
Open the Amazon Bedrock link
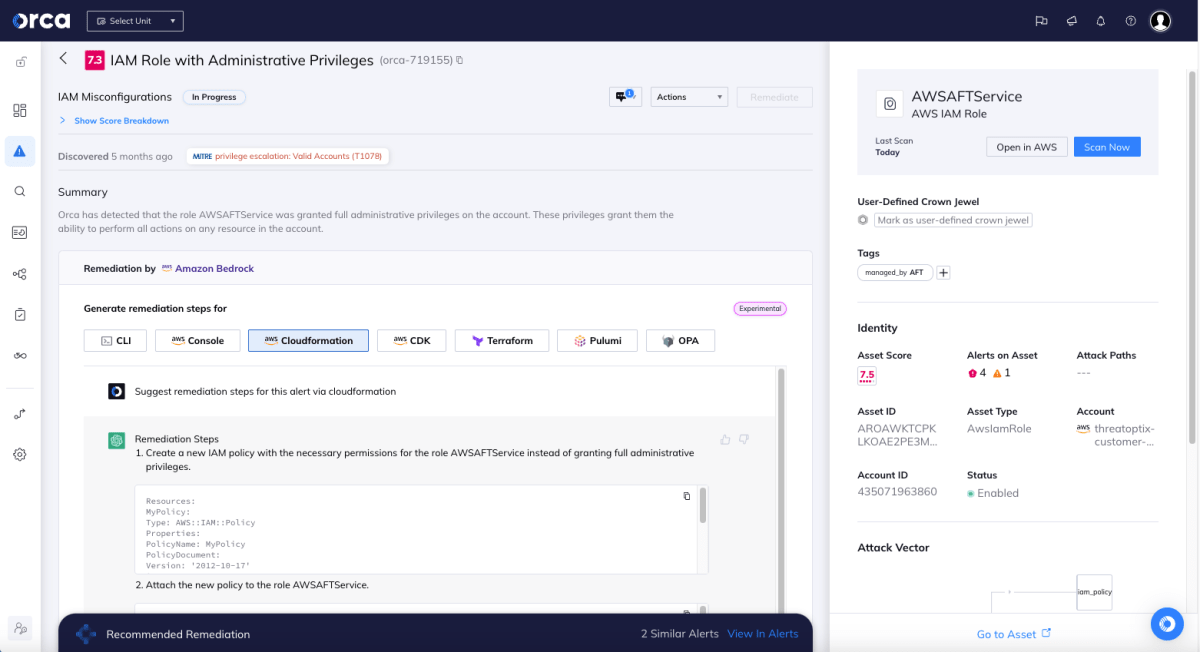(208, 269)
